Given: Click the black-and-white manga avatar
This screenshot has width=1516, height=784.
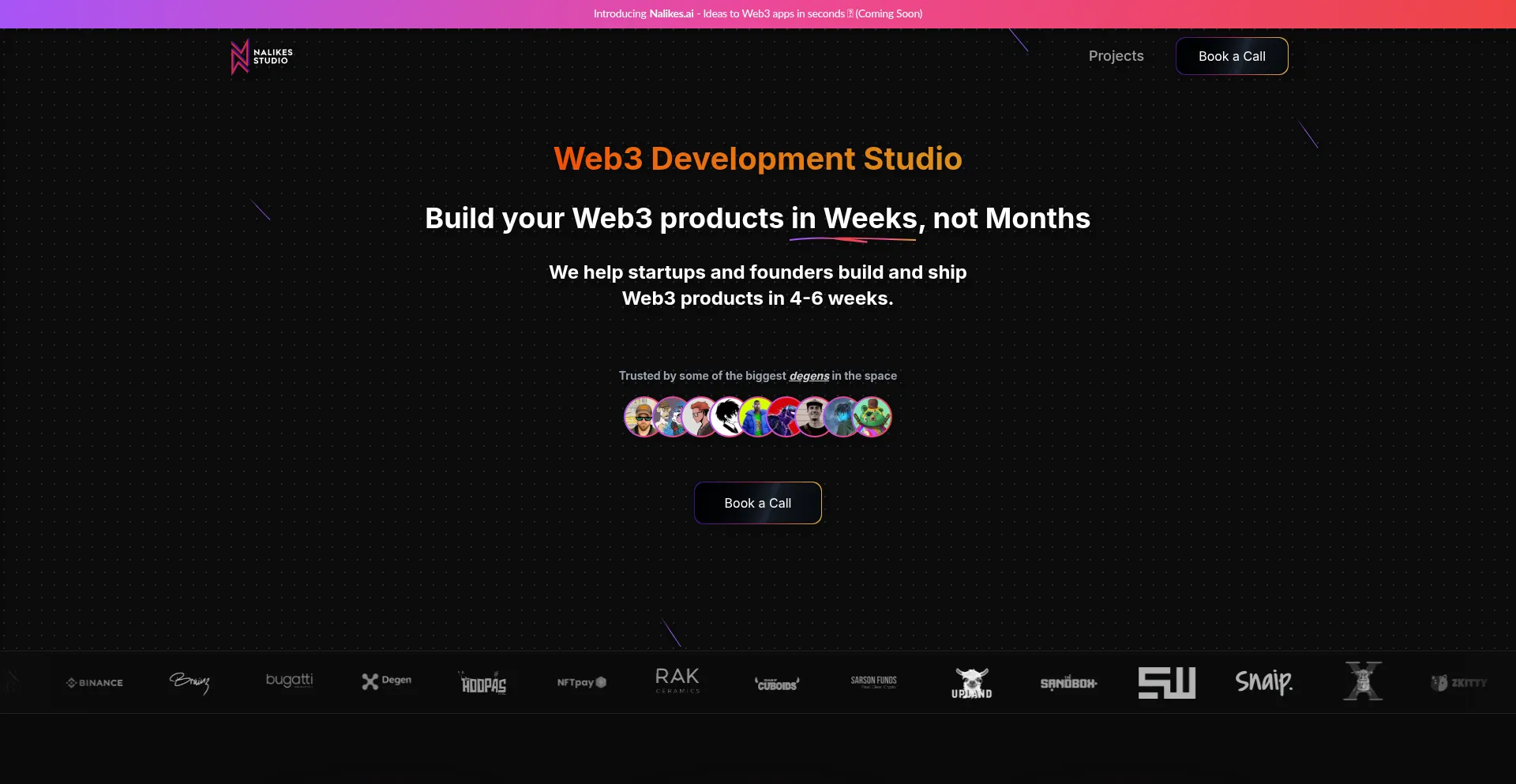Looking at the screenshot, I should [728, 417].
